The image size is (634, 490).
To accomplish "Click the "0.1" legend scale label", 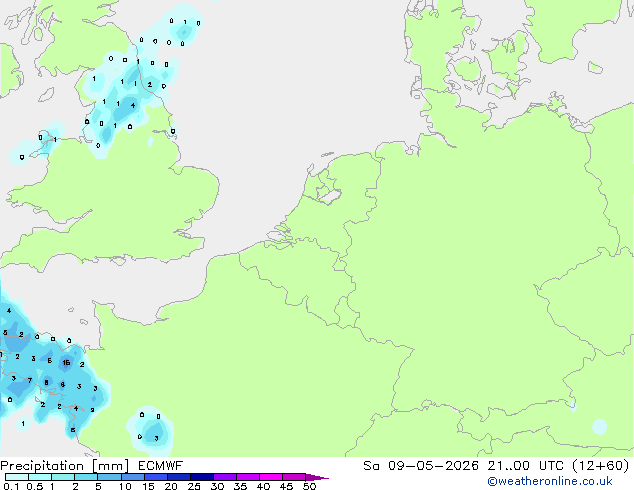I will tap(11, 486).
